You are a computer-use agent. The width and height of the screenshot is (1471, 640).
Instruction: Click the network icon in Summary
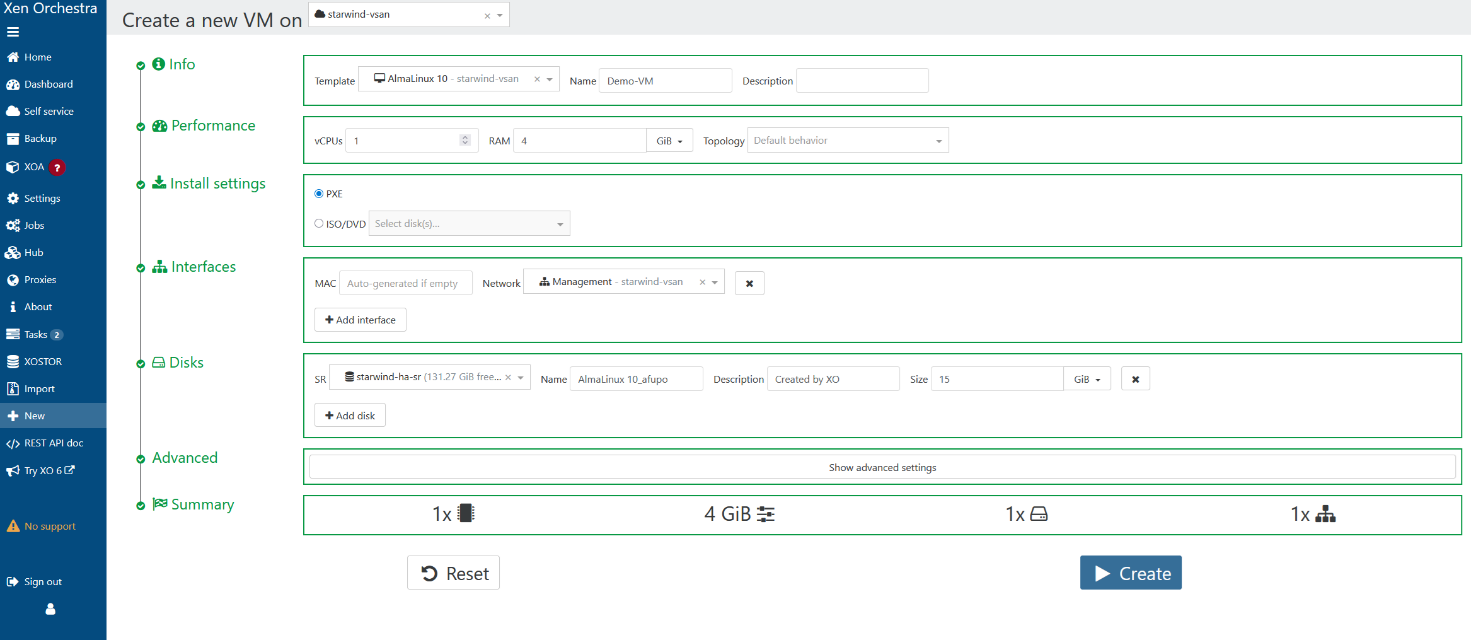pyautogui.click(x=1326, y=514)
